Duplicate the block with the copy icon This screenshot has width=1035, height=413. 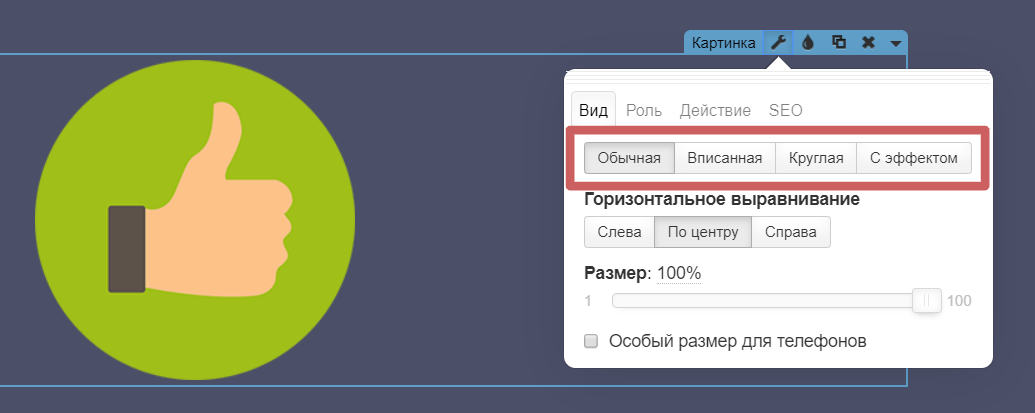pos(839,43)
